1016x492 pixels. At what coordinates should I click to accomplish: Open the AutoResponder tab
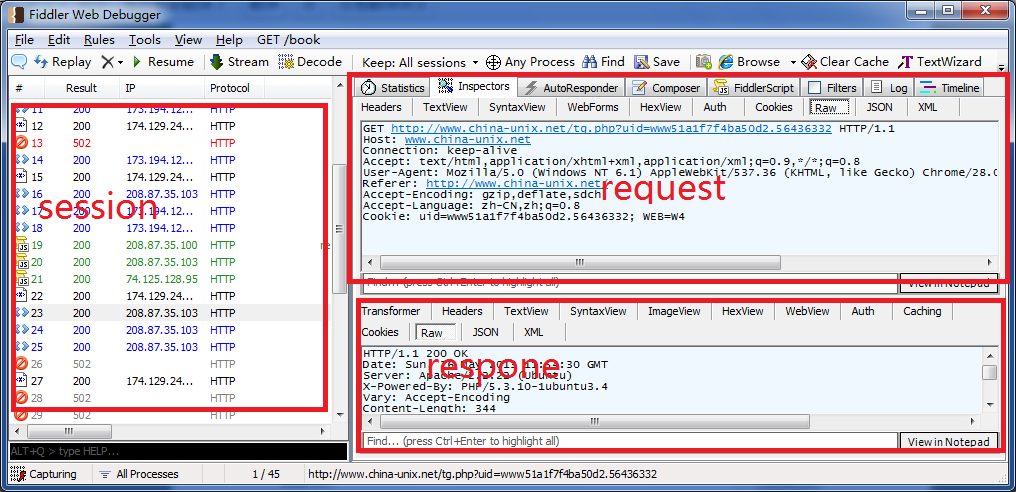pyautogui.click(x=572, y=88)
